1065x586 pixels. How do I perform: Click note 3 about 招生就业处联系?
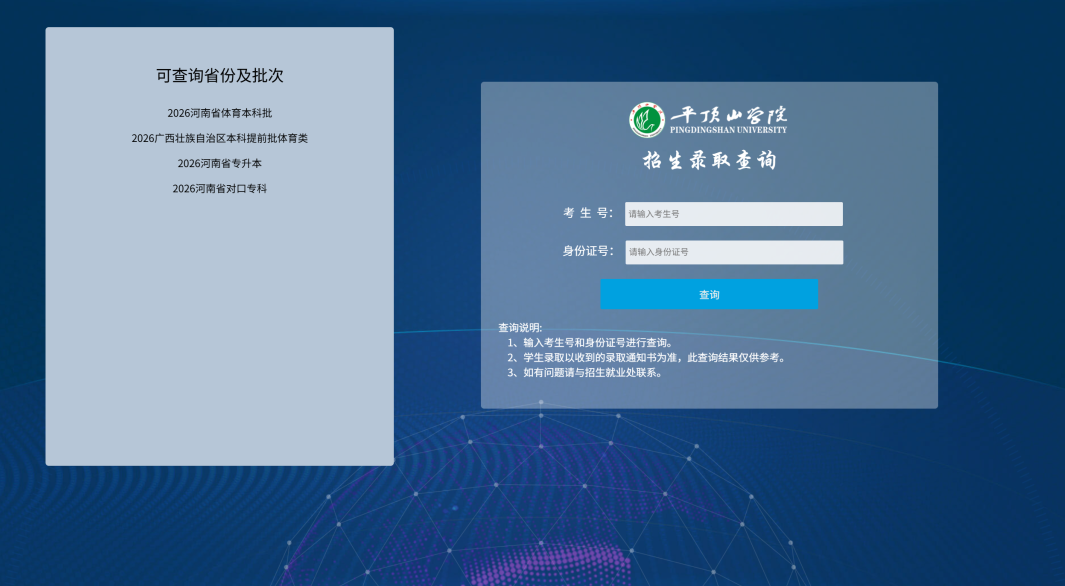(585, 373)
